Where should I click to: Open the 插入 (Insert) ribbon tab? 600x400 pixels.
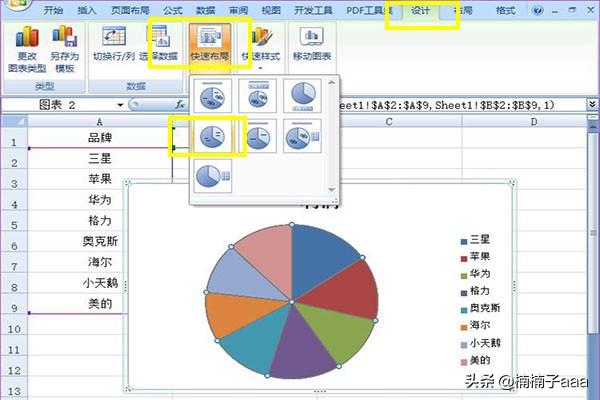click(86, 10)
